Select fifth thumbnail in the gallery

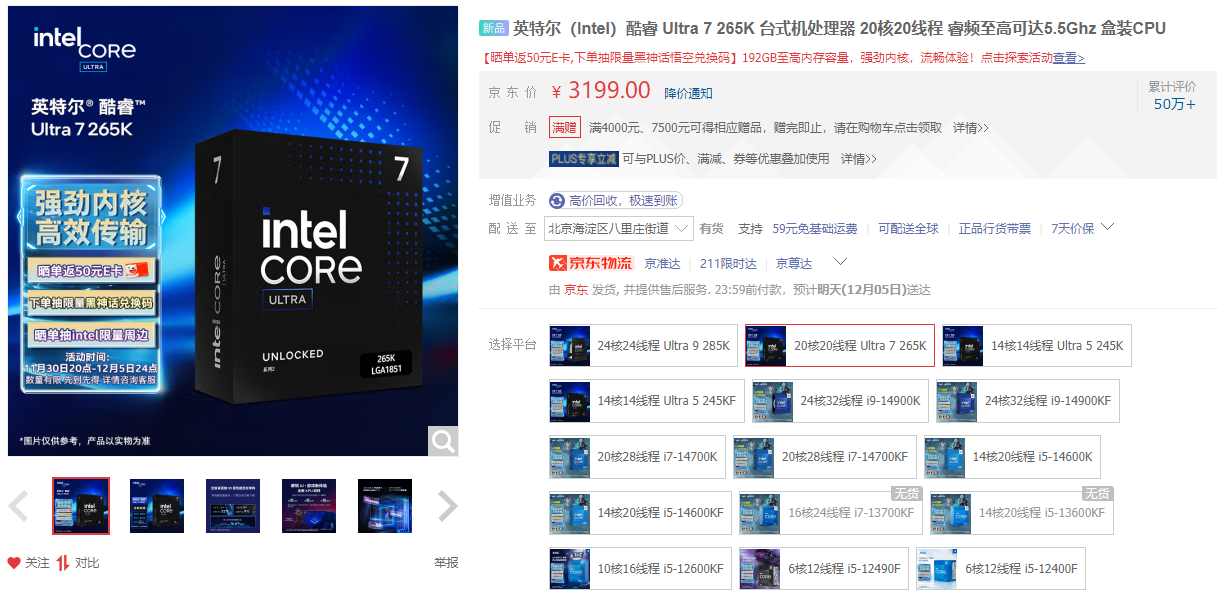point(385,506)
